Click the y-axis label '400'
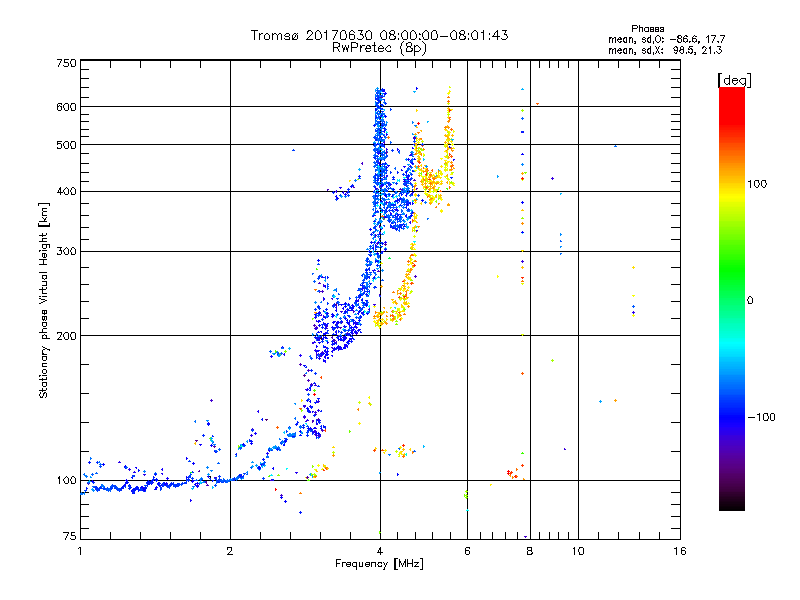 click(x=66, y=192)
